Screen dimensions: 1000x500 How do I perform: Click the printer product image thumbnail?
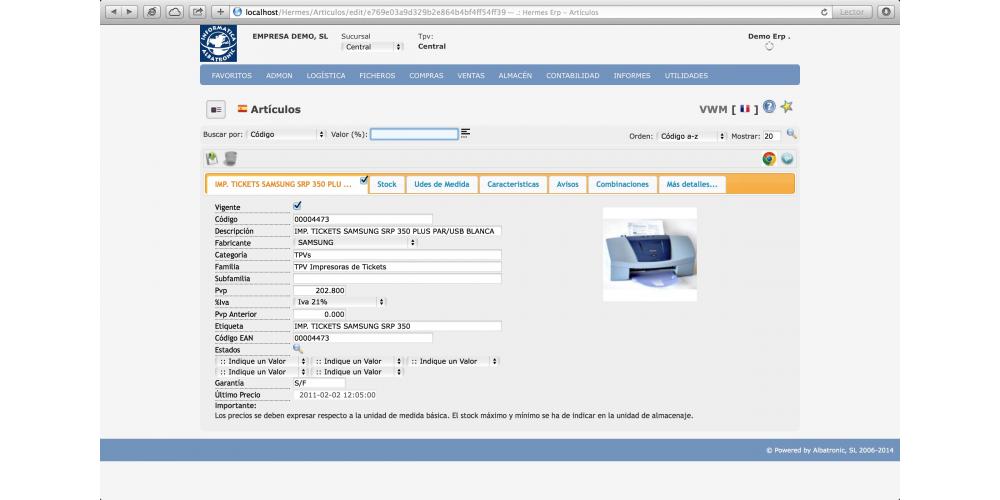pyautogui.click(x=650, y=254)
